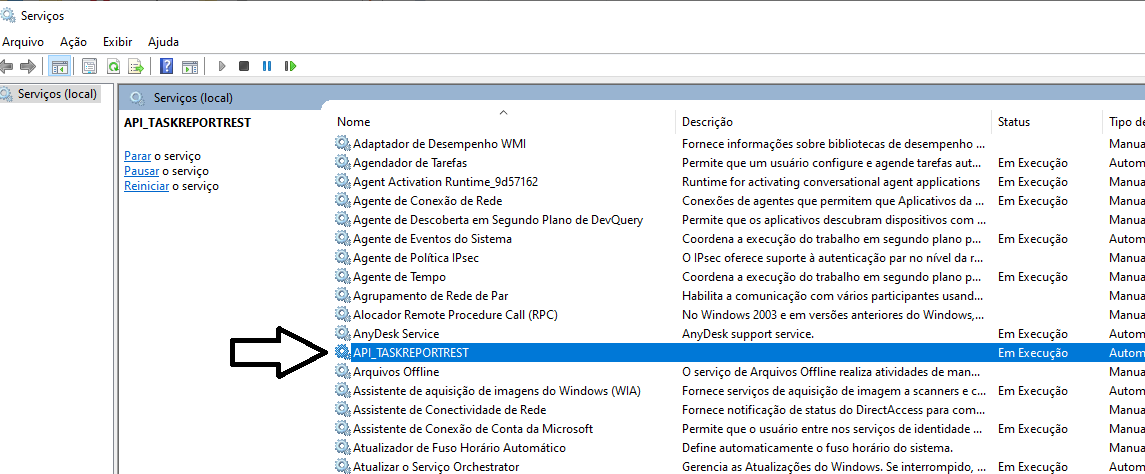Click the Restart Service icon
The height and width of the screenshot is (474, 1145).
pyautogui.click(x=291, y=66)
